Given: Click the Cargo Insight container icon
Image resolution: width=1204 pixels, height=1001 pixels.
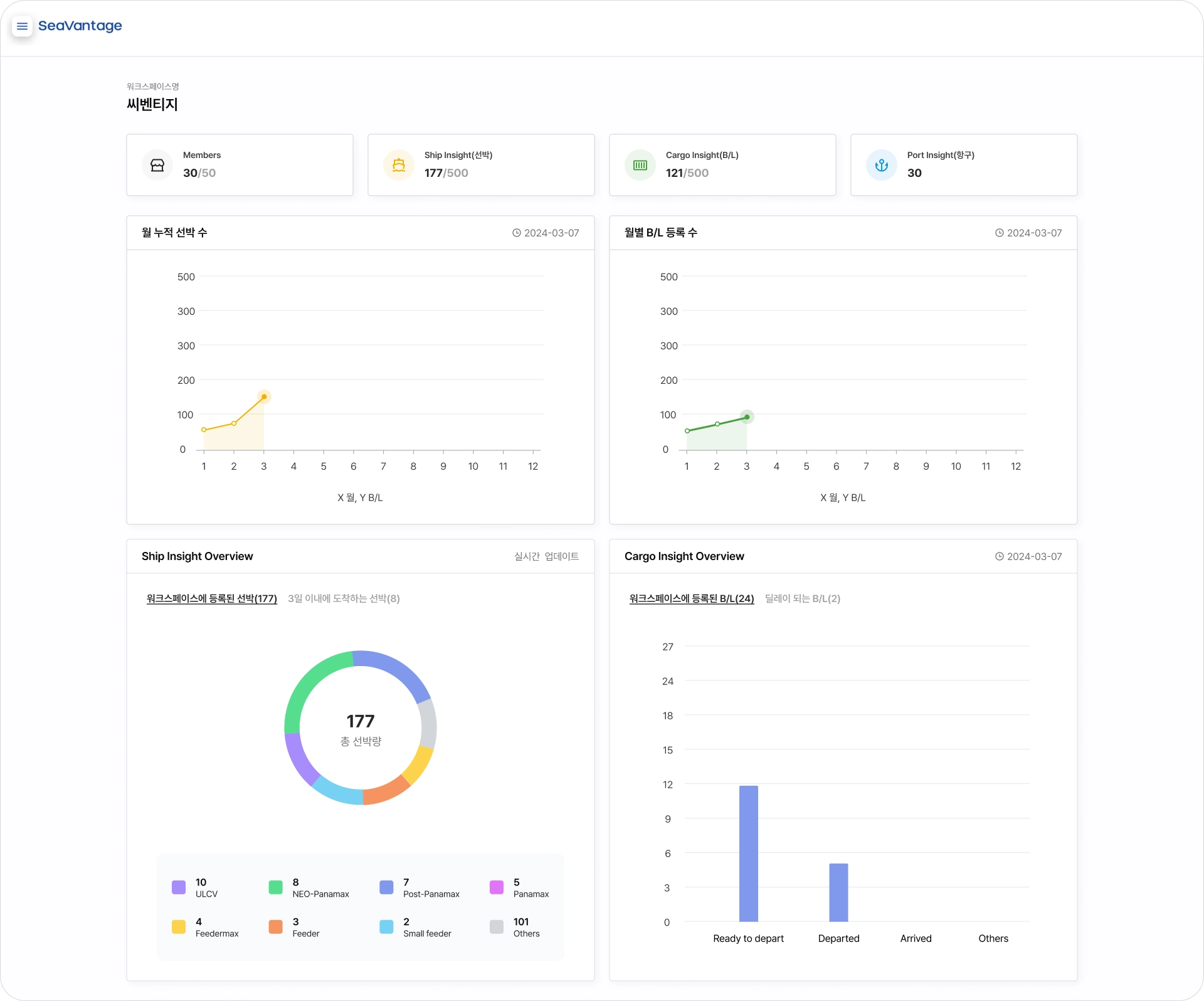Looking at the screenshot, I should (640, 165).
